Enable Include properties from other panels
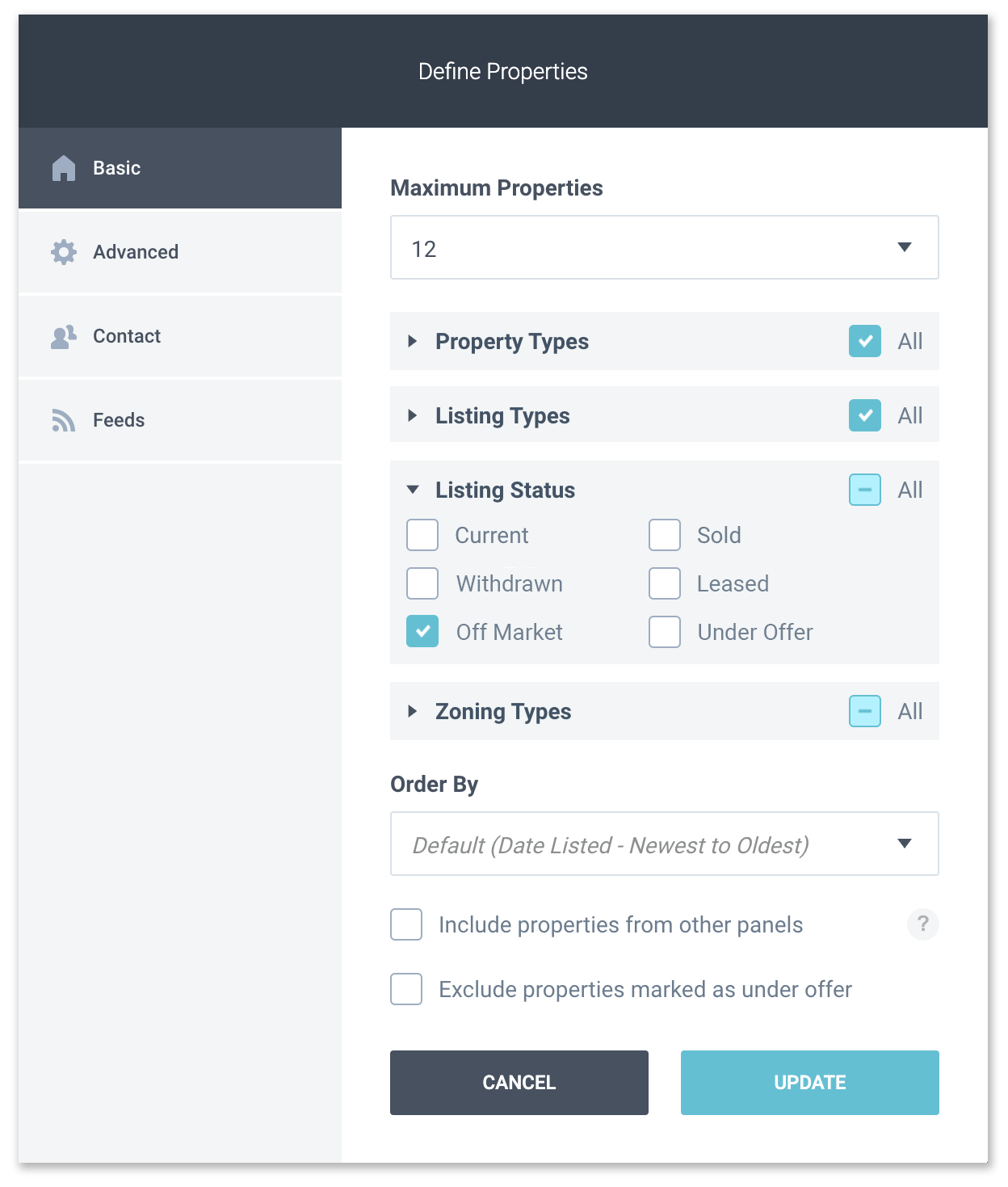 point(406,924)
